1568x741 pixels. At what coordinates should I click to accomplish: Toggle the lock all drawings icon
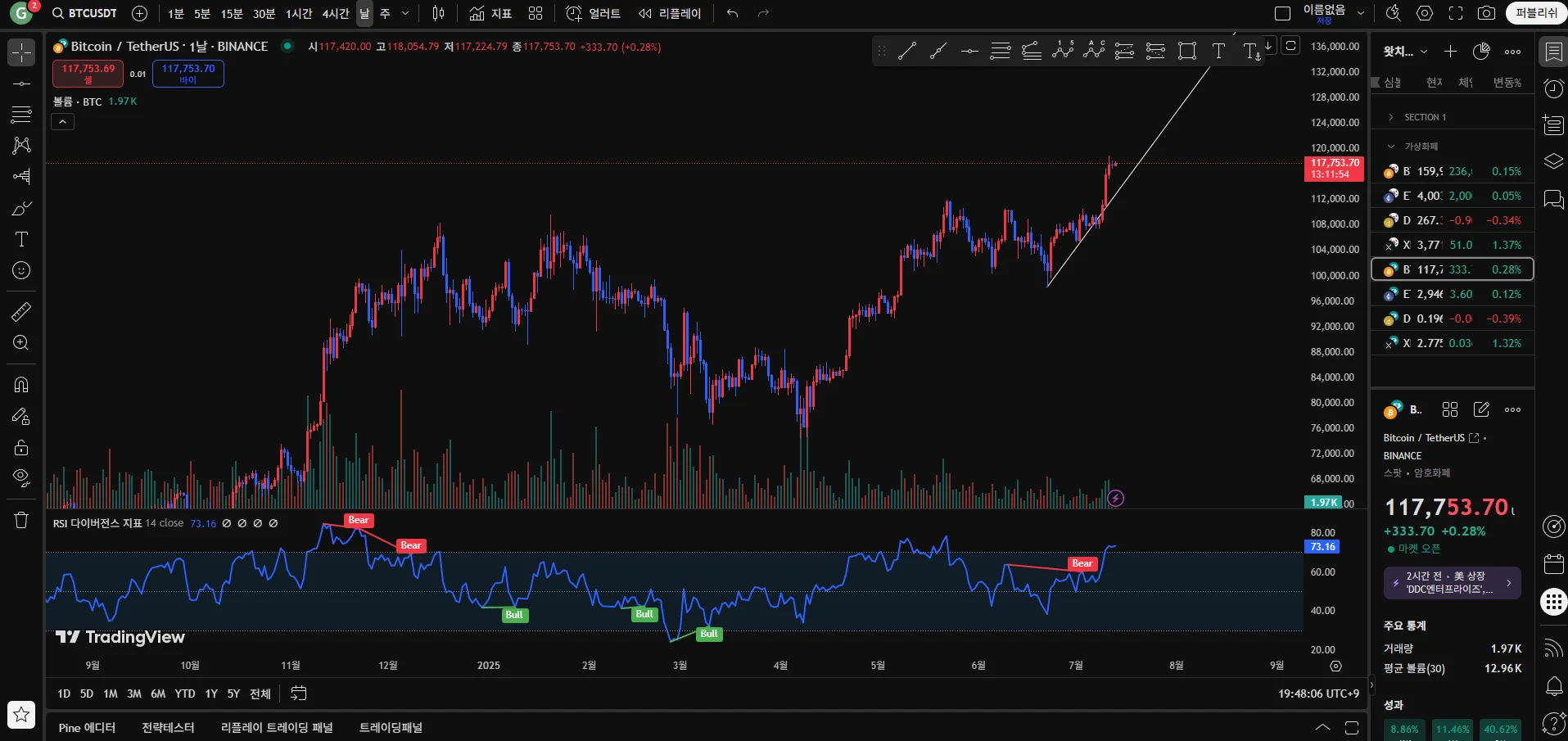click(x=21, y=447)
